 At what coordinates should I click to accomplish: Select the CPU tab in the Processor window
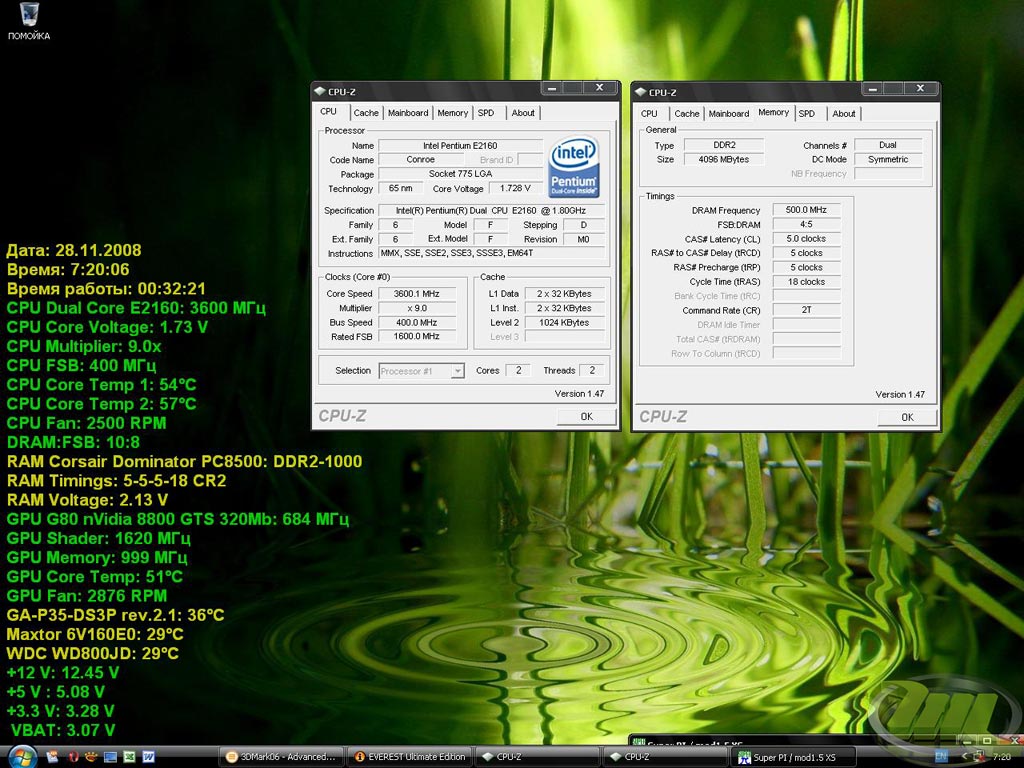[x=328, y=112]
